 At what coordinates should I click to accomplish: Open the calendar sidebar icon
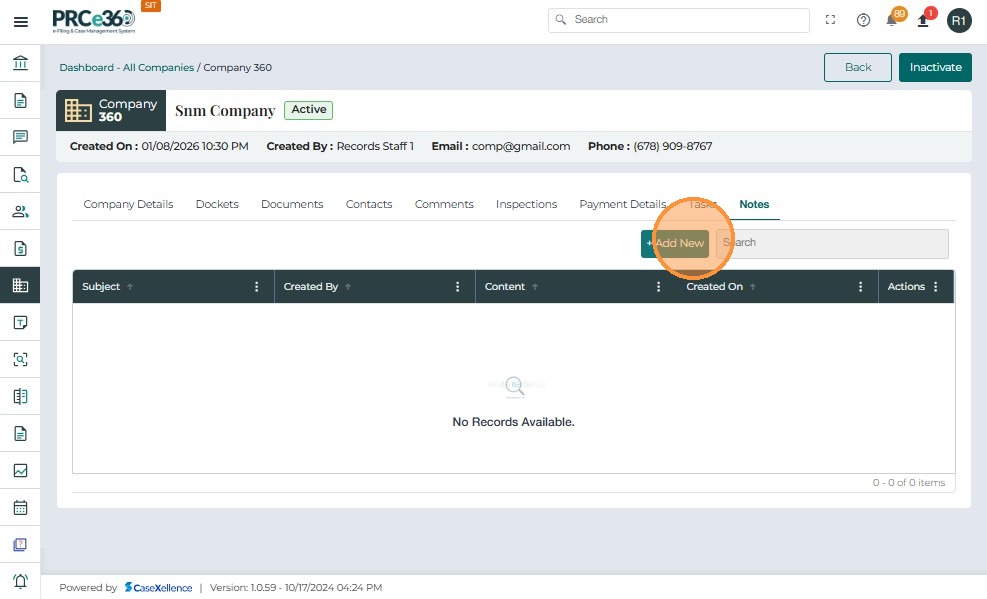point(20,507)
